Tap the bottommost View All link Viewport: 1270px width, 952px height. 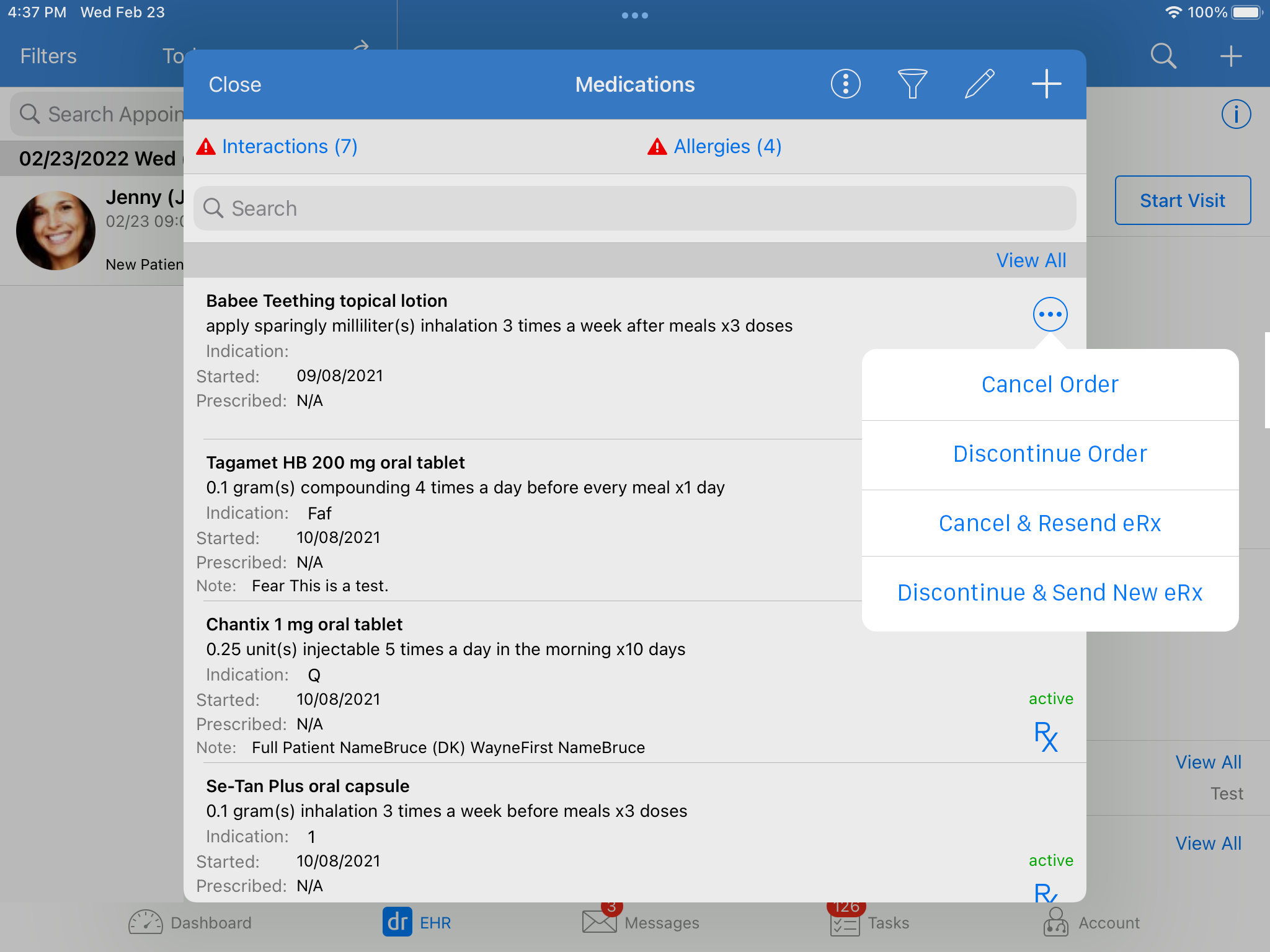pos(1208,844)
